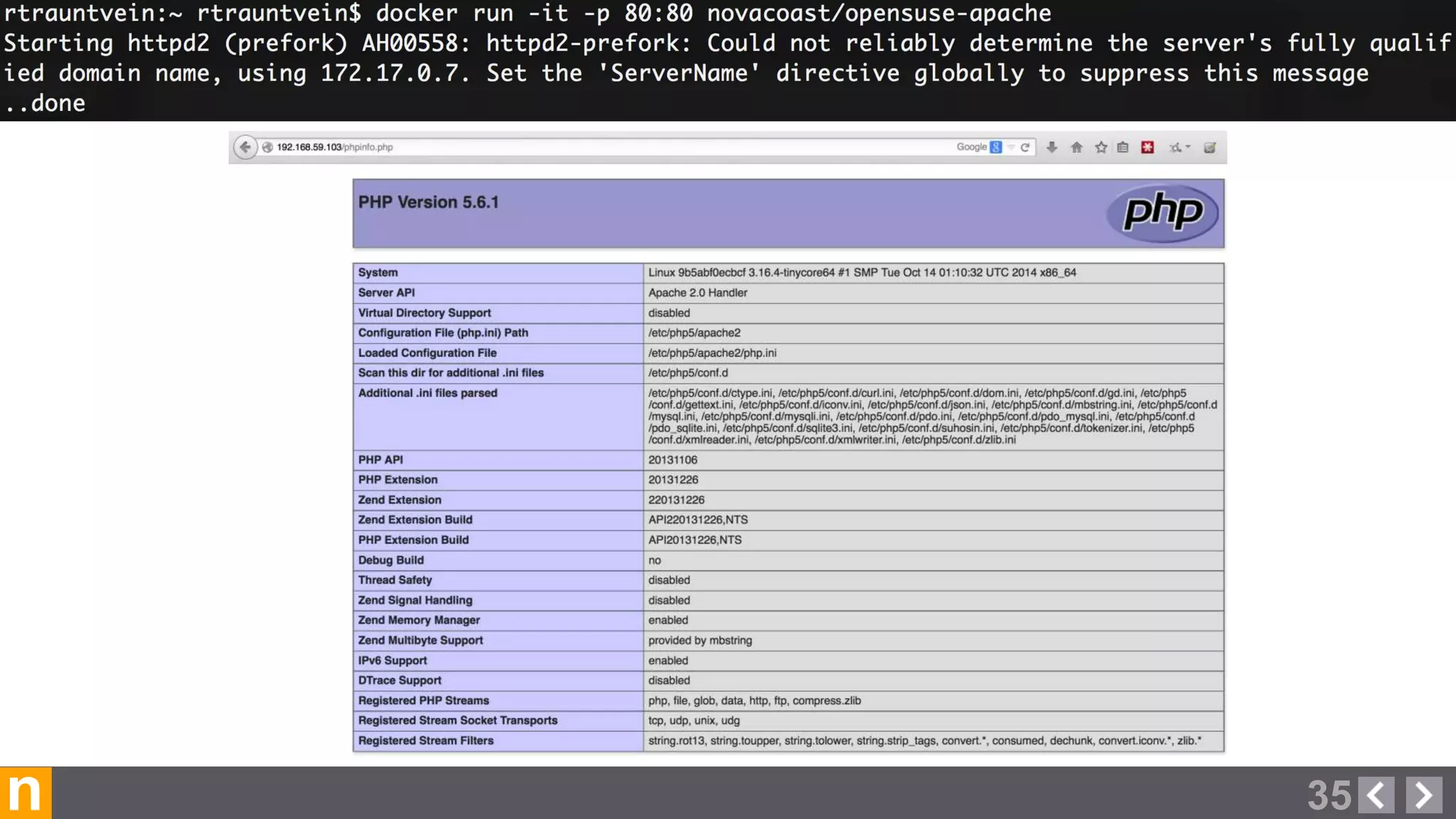Click the Google search engine icon
Image resolution: width=1456 pixels, height=819 pixels.
[996, 147]
